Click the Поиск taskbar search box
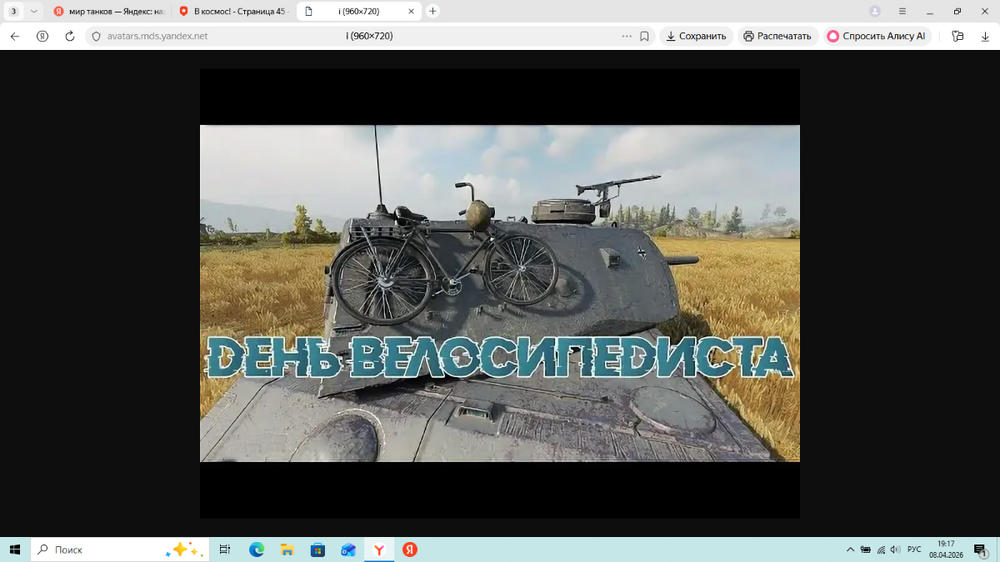The height and width of the screenshot is (562, 1000). 120,549
